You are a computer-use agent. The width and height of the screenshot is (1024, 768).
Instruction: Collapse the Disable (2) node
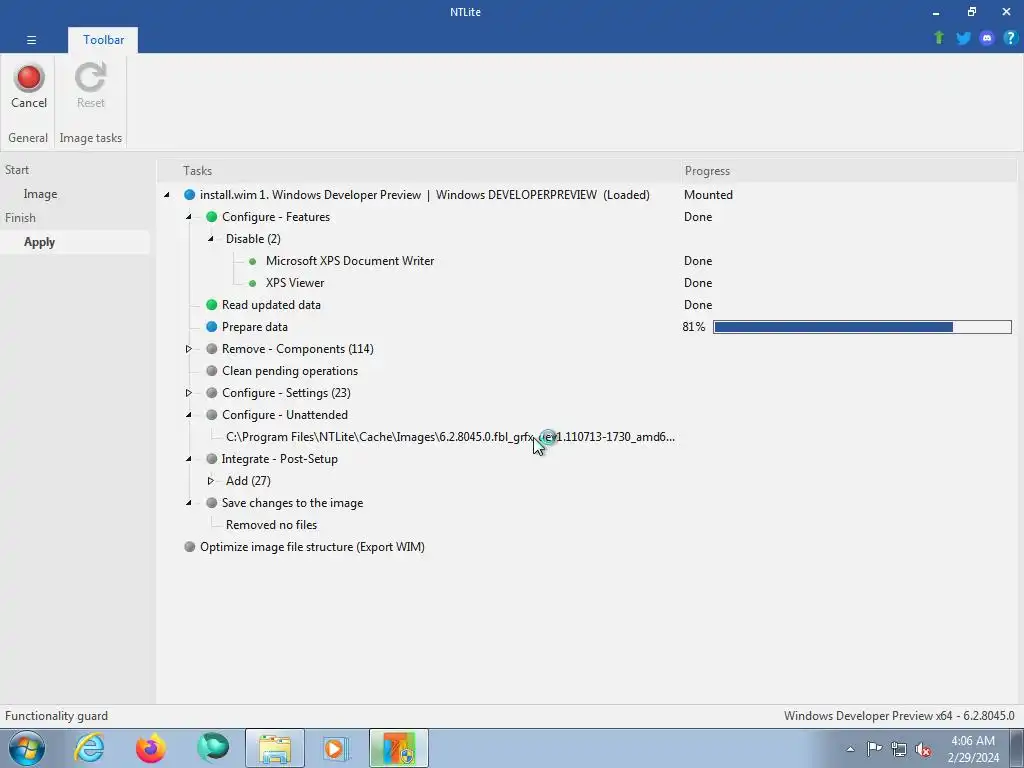click(211, 239)
